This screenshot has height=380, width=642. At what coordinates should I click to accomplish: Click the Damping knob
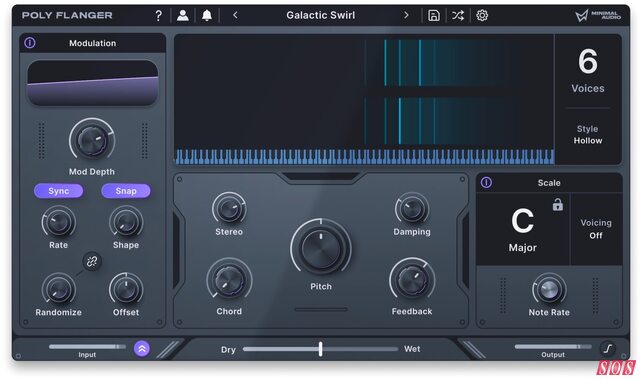point(412,209)
